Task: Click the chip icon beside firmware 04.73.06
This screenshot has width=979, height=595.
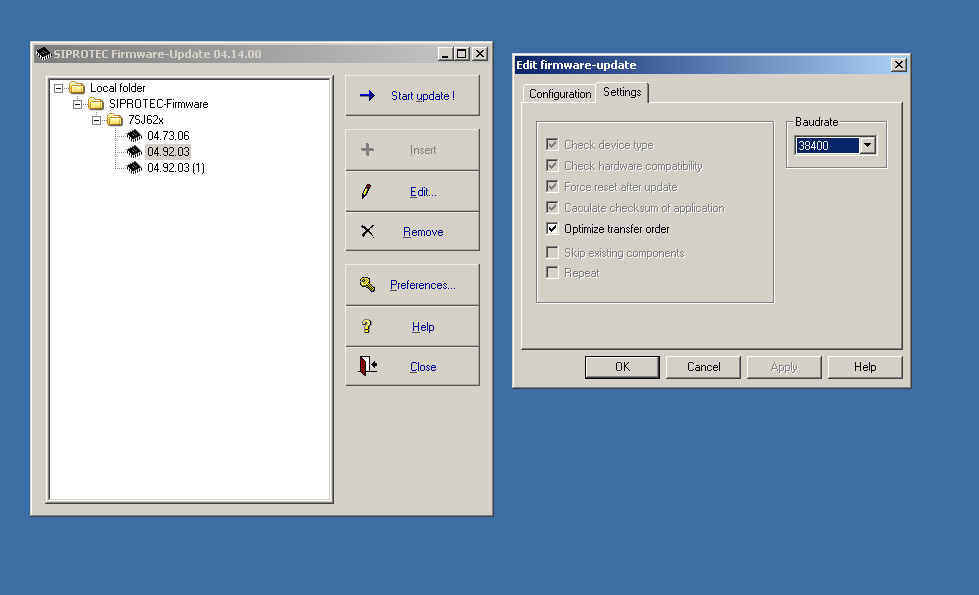Action: 135,136
